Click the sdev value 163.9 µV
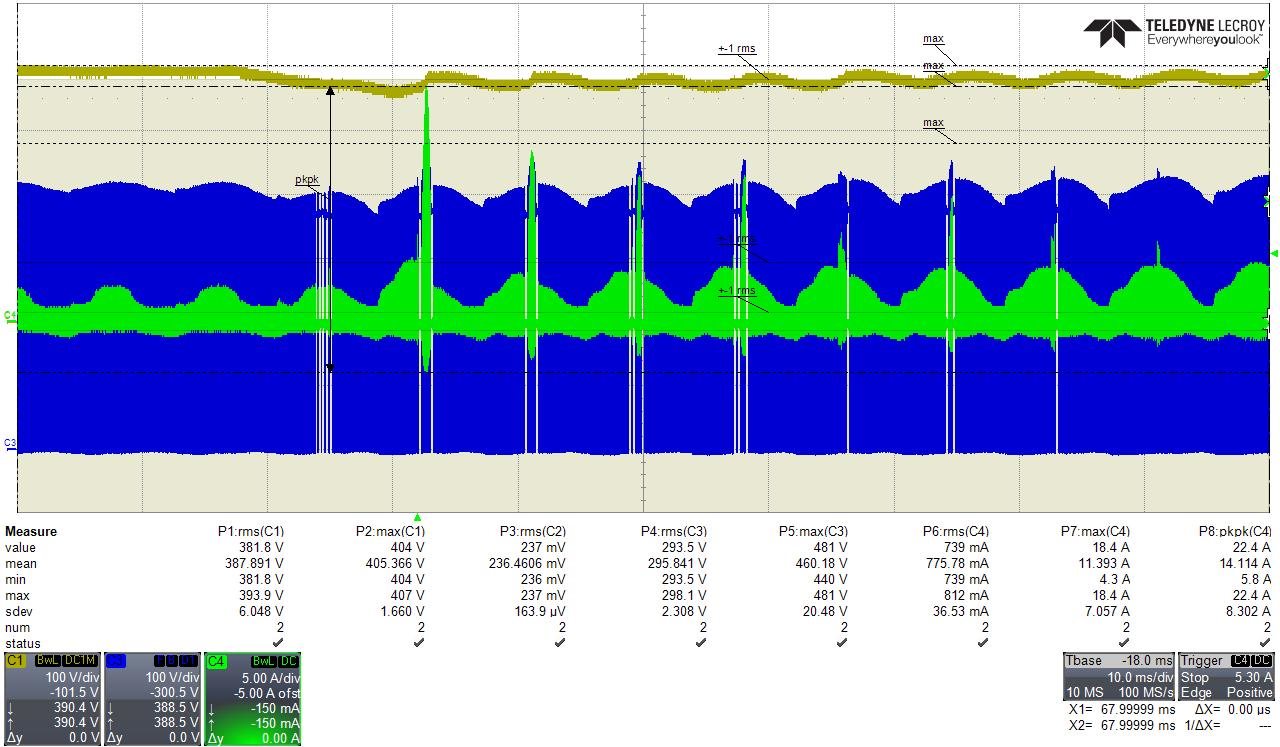Screen dimensions: 1280x747 538,611
